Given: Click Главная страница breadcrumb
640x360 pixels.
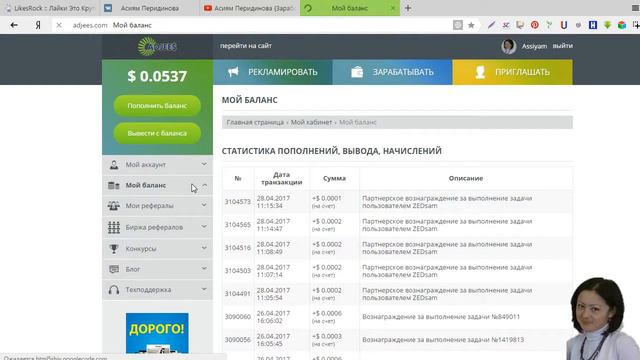Looking at the screenshot, I should click(x=255, y=122).
